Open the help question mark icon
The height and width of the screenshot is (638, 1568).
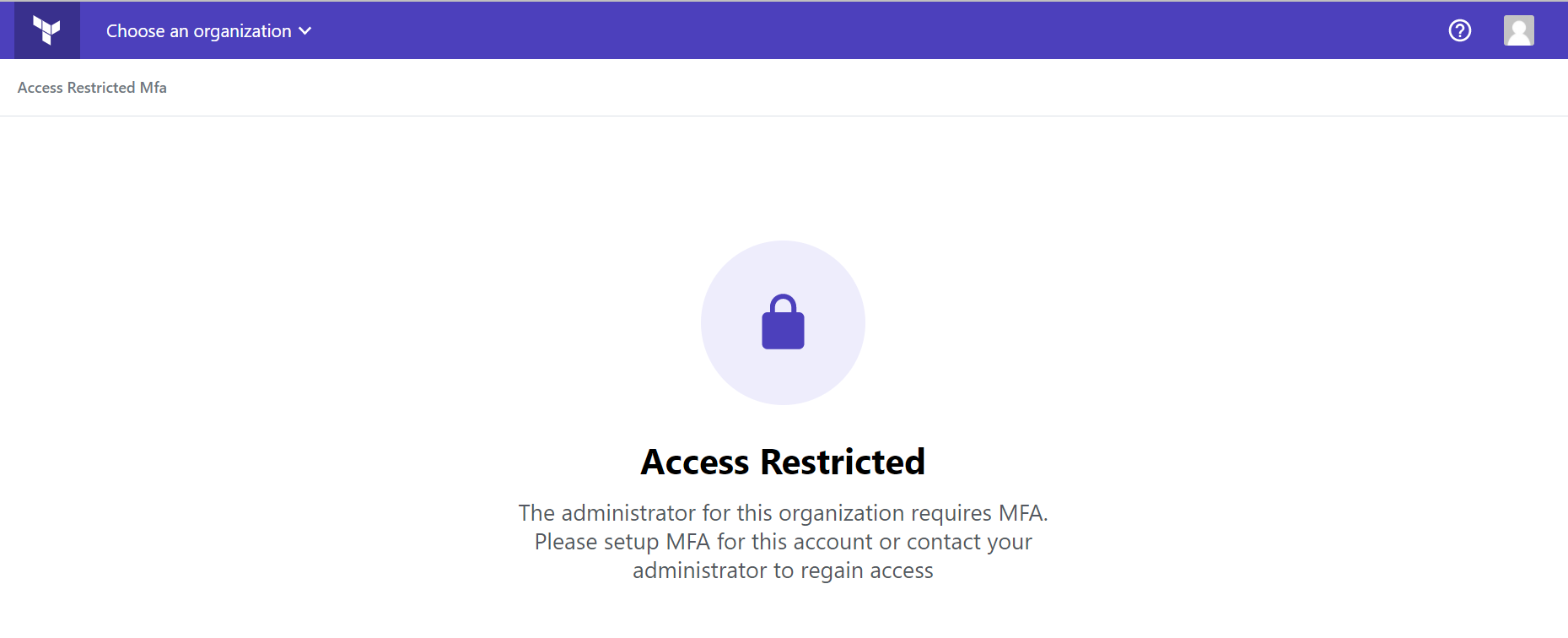1459,30
